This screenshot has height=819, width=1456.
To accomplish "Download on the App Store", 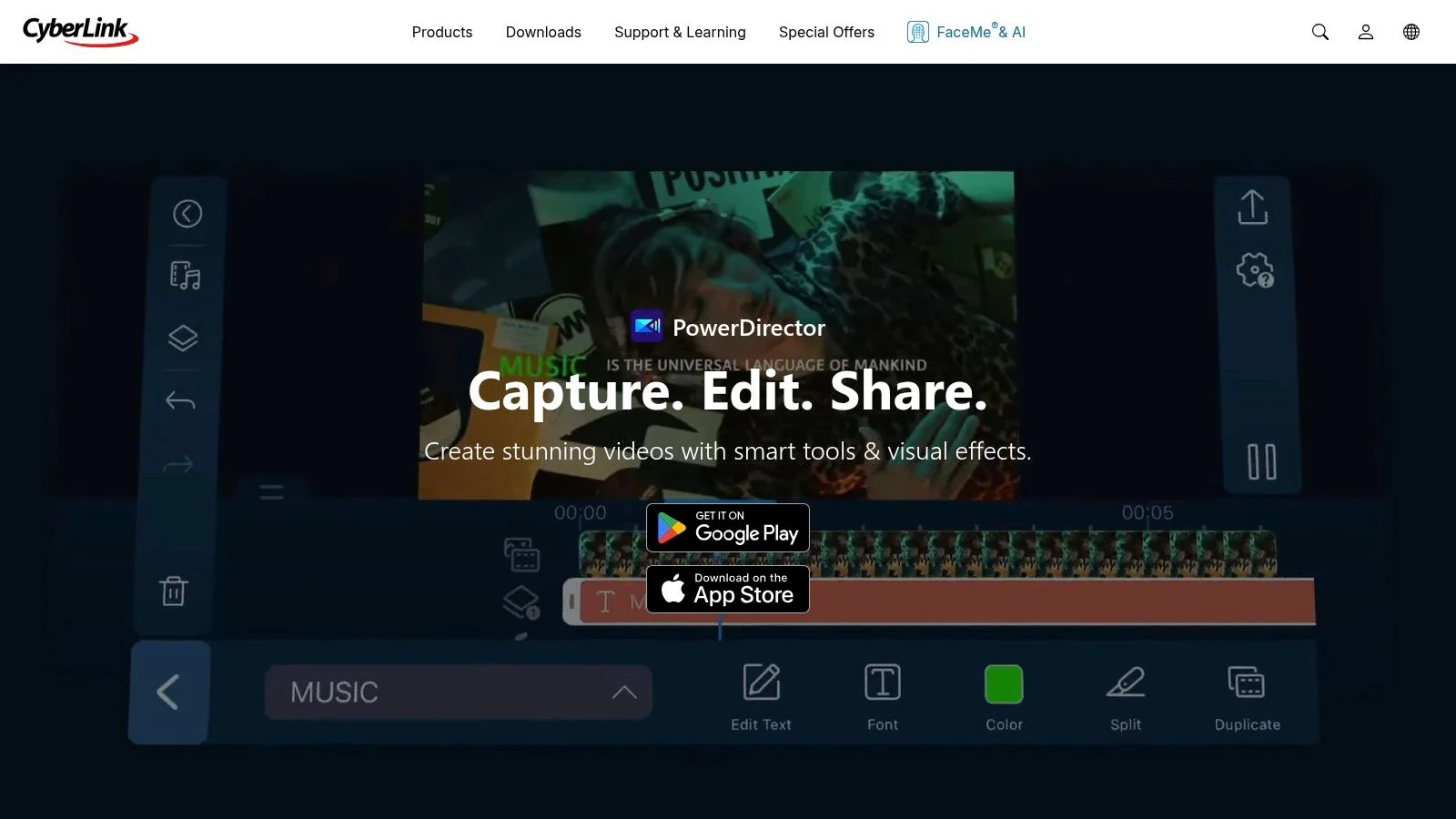I will (x=728, y=590).
